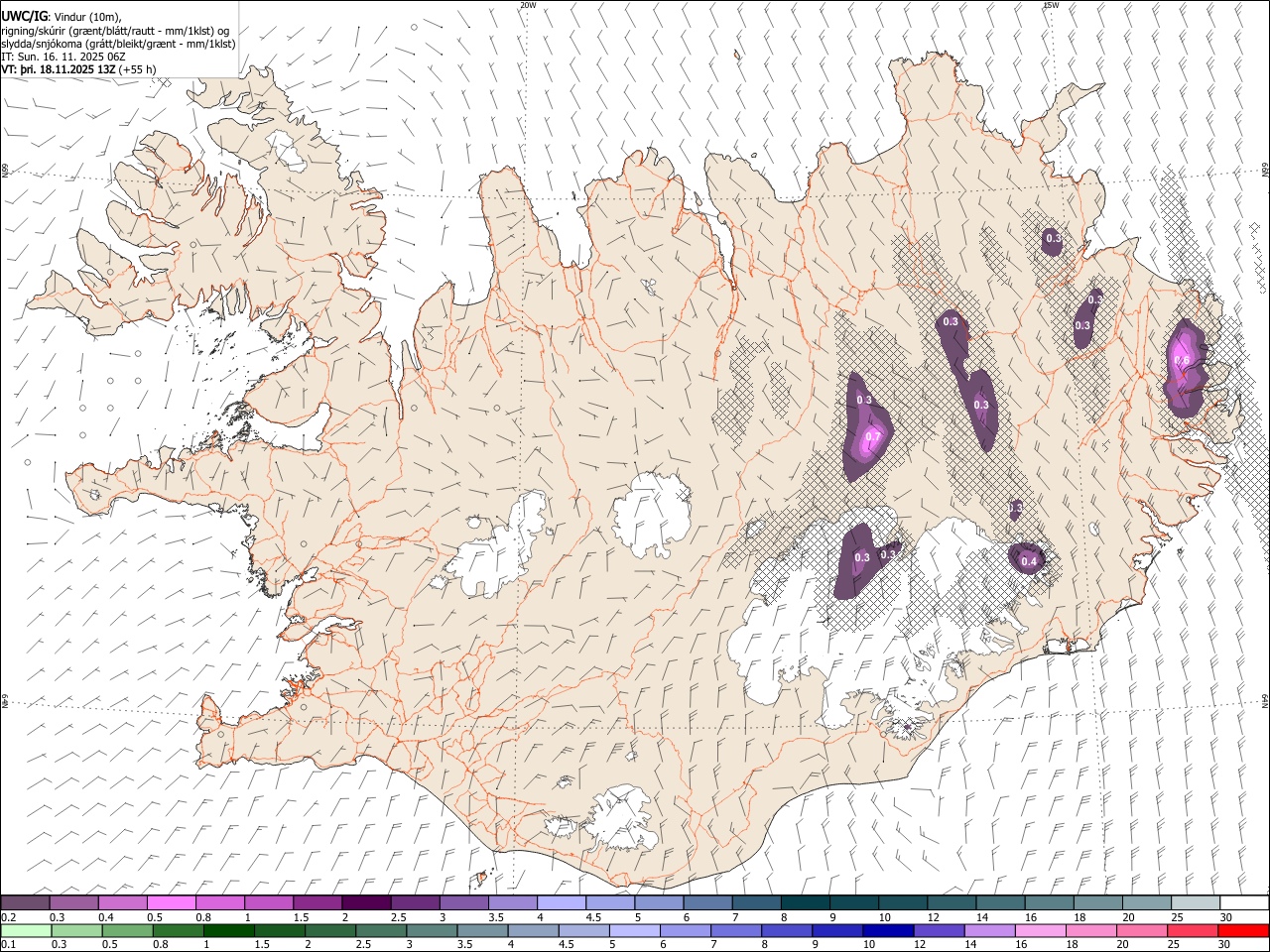Click the lower legend swatch starting at 7
The image size is (1270, 952).
click(735, 931)
